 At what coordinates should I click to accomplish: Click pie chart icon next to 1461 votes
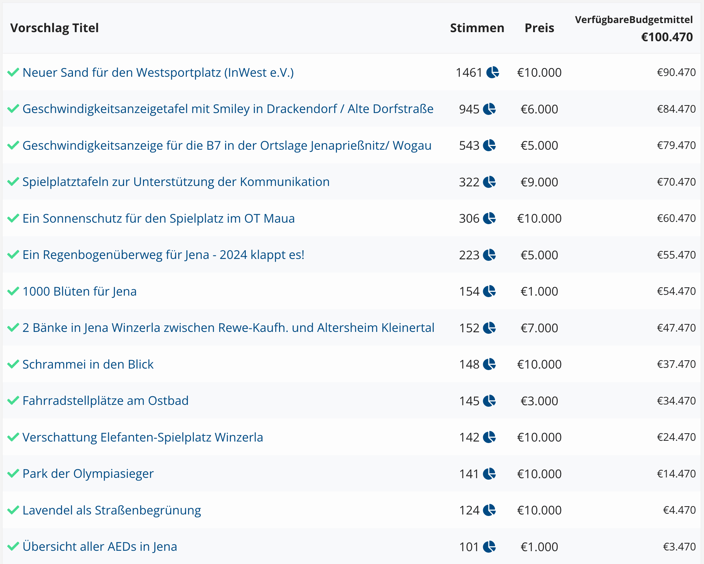pos(493,73)
